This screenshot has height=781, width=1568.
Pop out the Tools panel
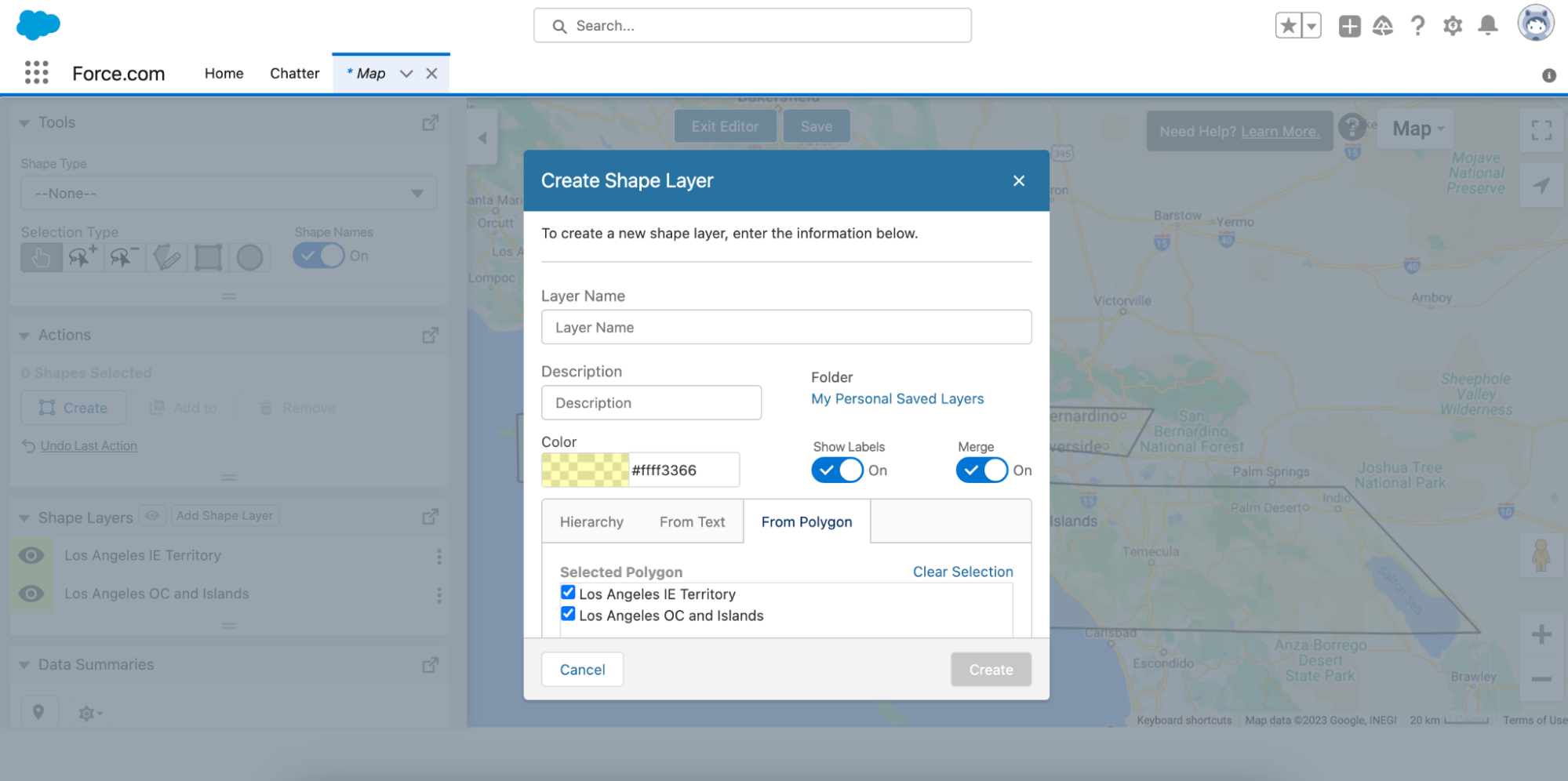pos(430,123)
